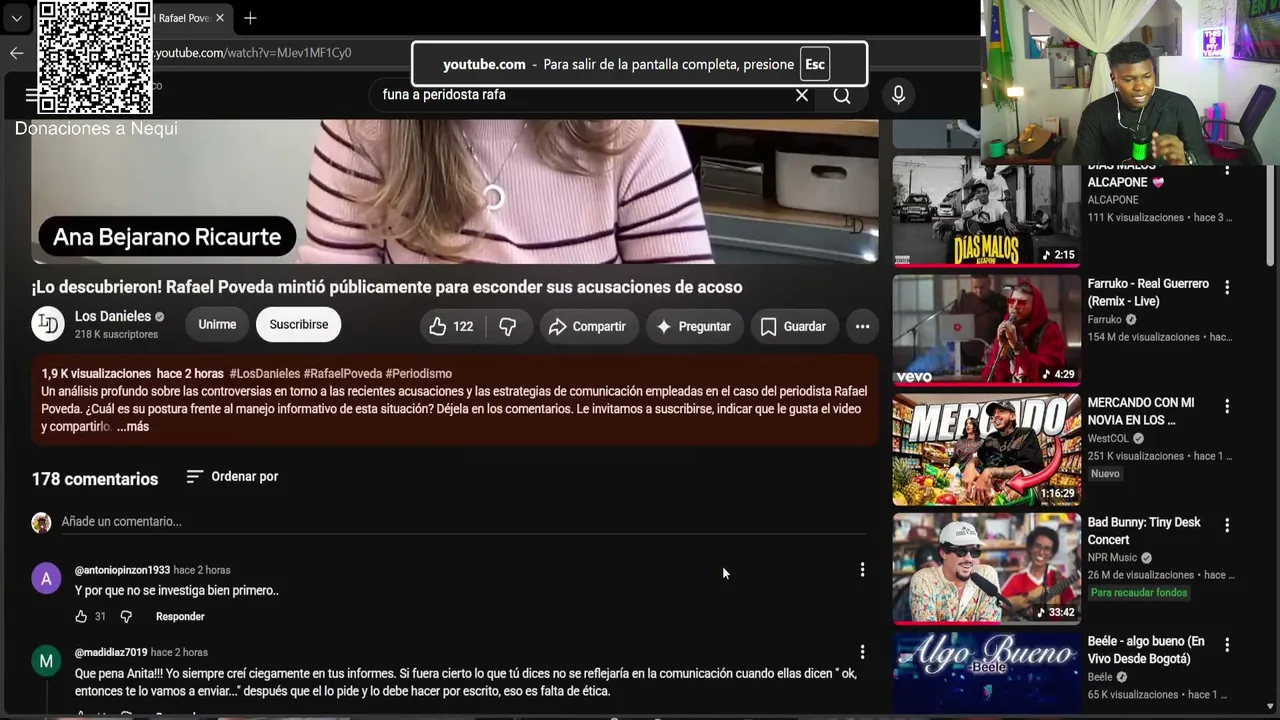Open the Beéle Algo Bueno thumbnail

click(986, 672)
